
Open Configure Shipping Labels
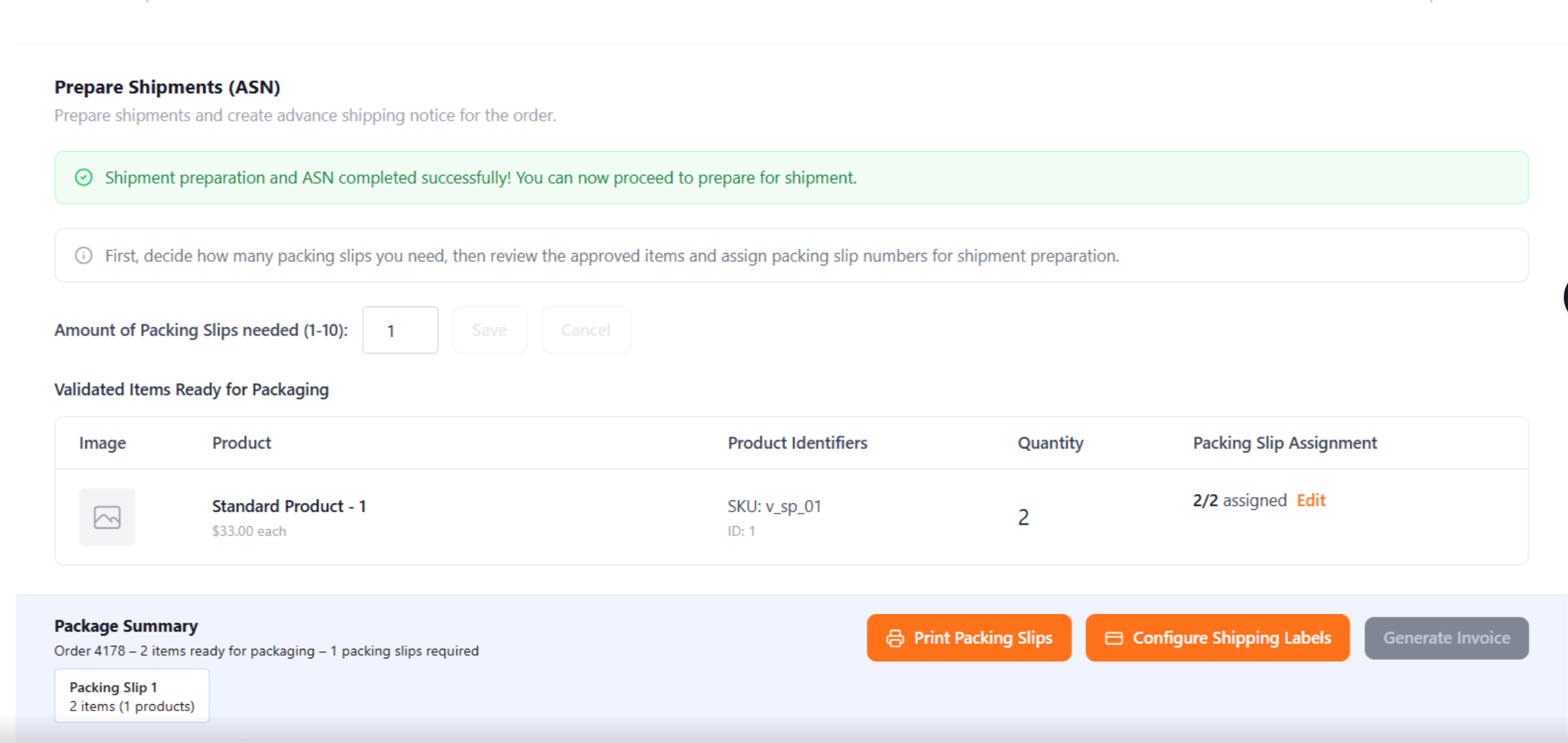click(x=1218, y=638)
